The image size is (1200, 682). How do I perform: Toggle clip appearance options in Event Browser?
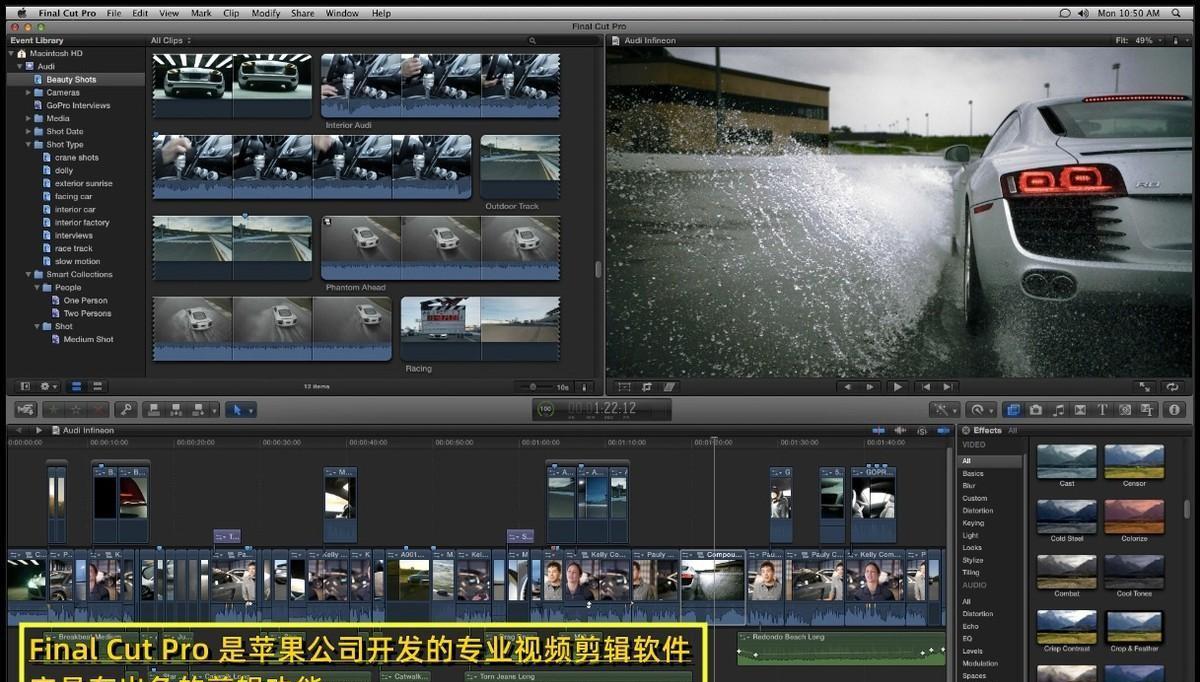coord(585,387)
